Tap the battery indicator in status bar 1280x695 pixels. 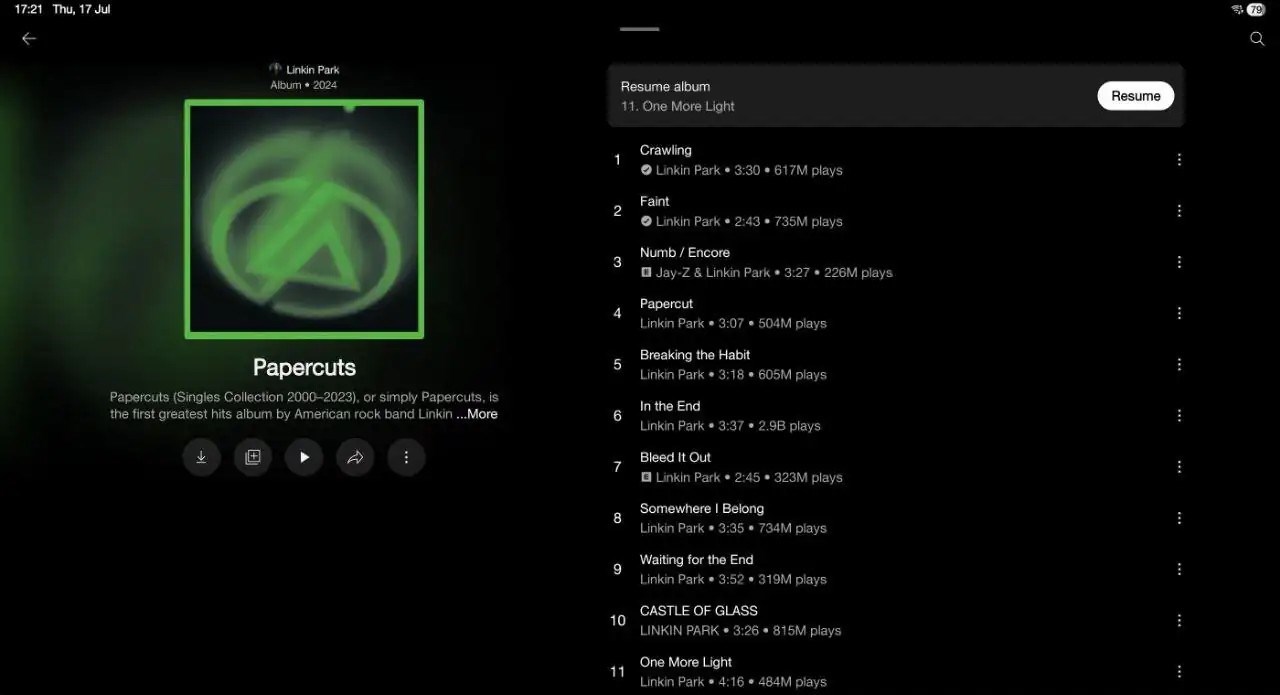click(1256, 10)
